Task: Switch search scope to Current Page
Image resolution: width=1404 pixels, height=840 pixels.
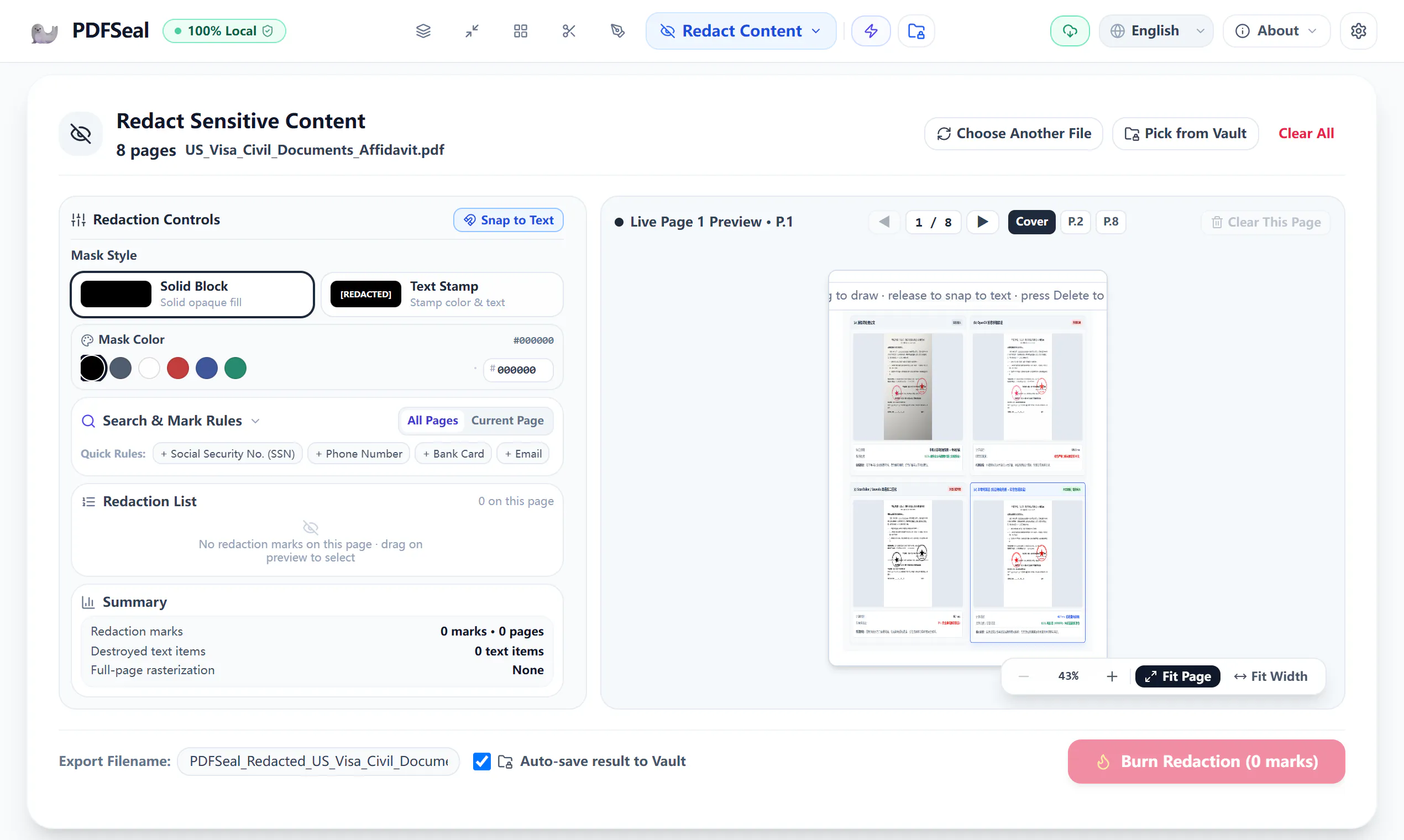Action: coord(507,421)
